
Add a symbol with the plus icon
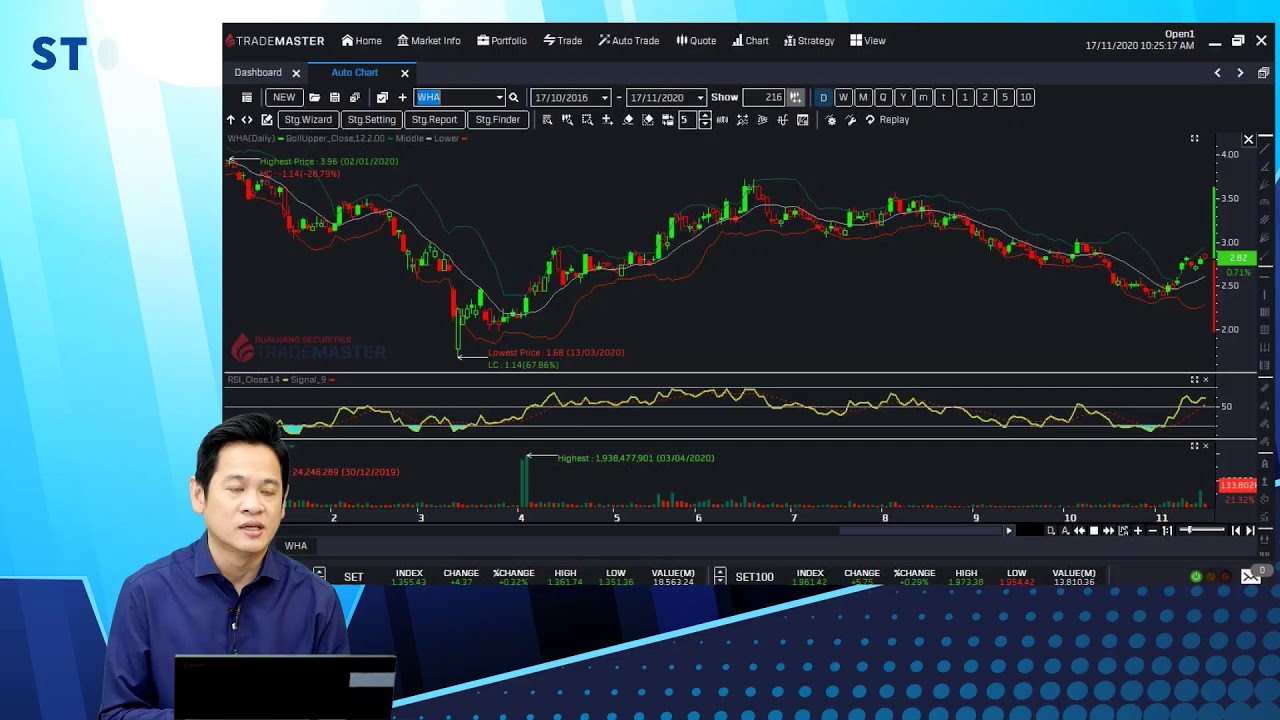coord(402,97)
